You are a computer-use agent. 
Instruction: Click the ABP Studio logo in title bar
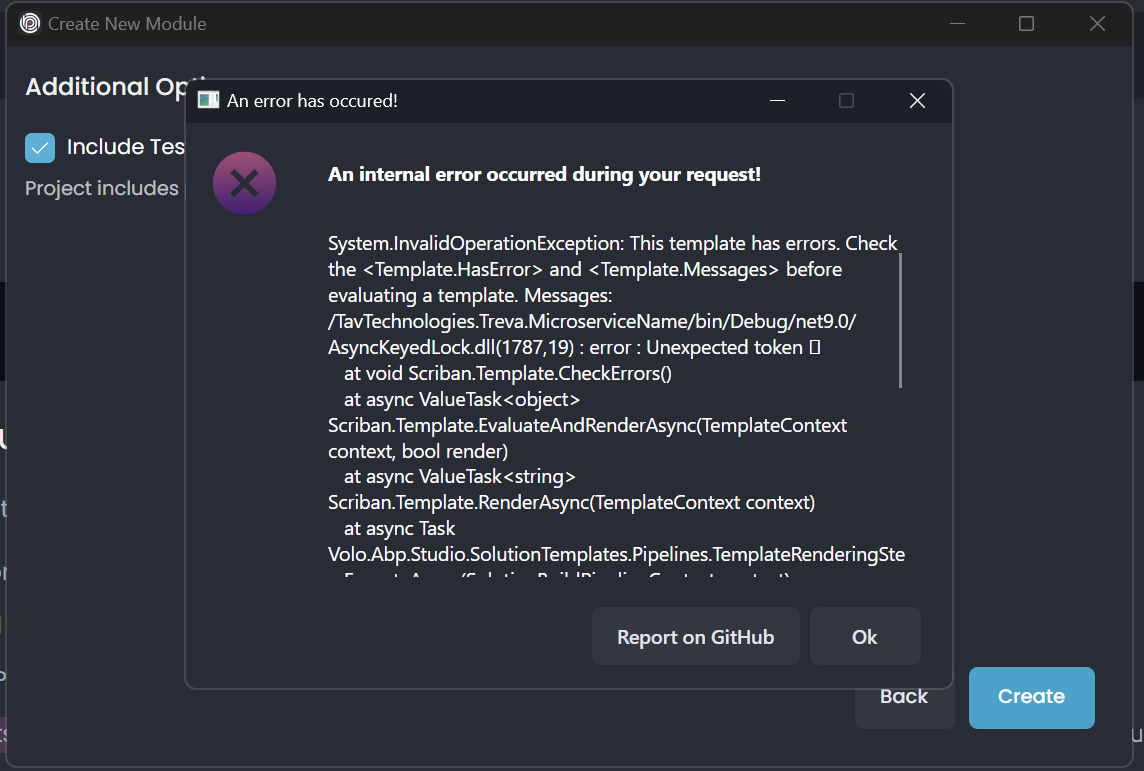coord(30,23)
